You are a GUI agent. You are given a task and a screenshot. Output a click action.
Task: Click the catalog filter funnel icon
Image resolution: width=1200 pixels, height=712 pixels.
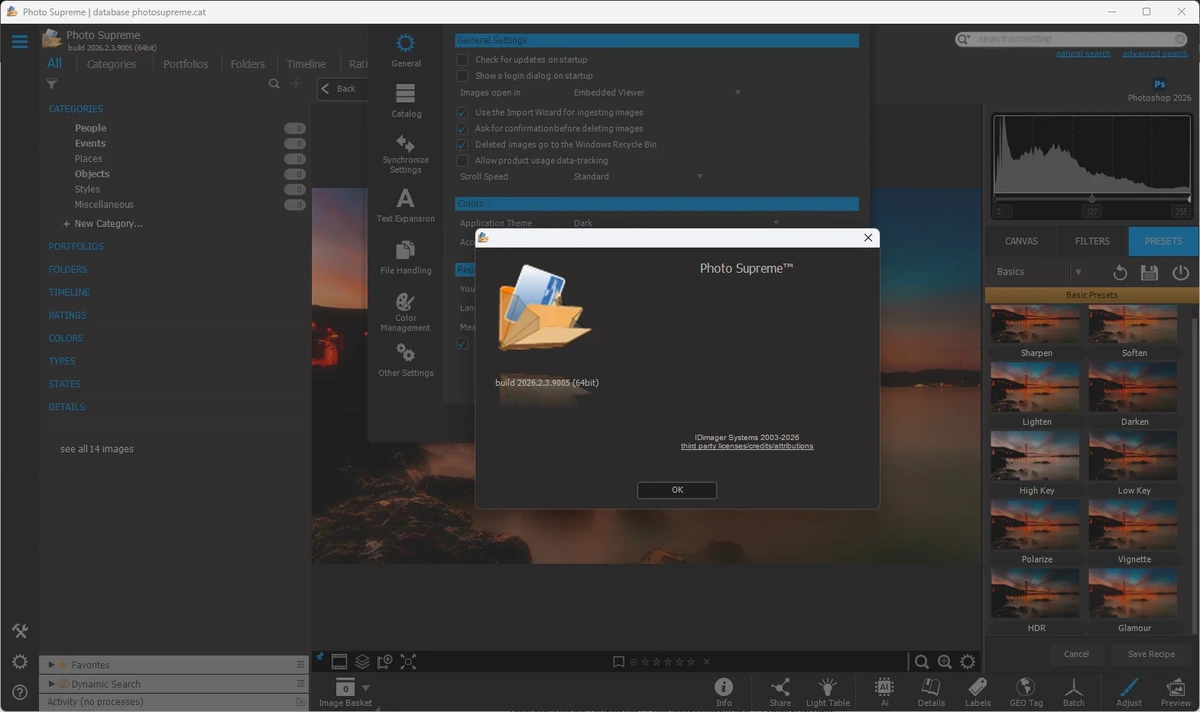point(52,85)
